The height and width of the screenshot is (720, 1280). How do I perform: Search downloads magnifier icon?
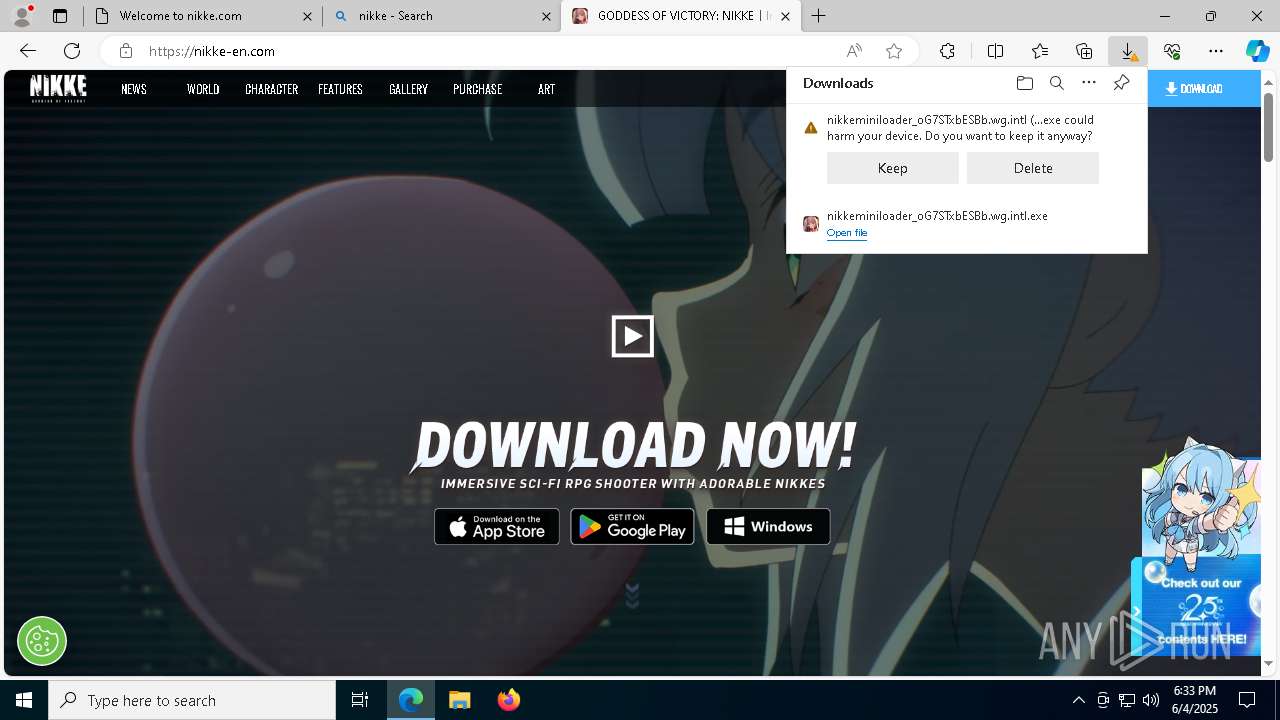(1056, 83)
